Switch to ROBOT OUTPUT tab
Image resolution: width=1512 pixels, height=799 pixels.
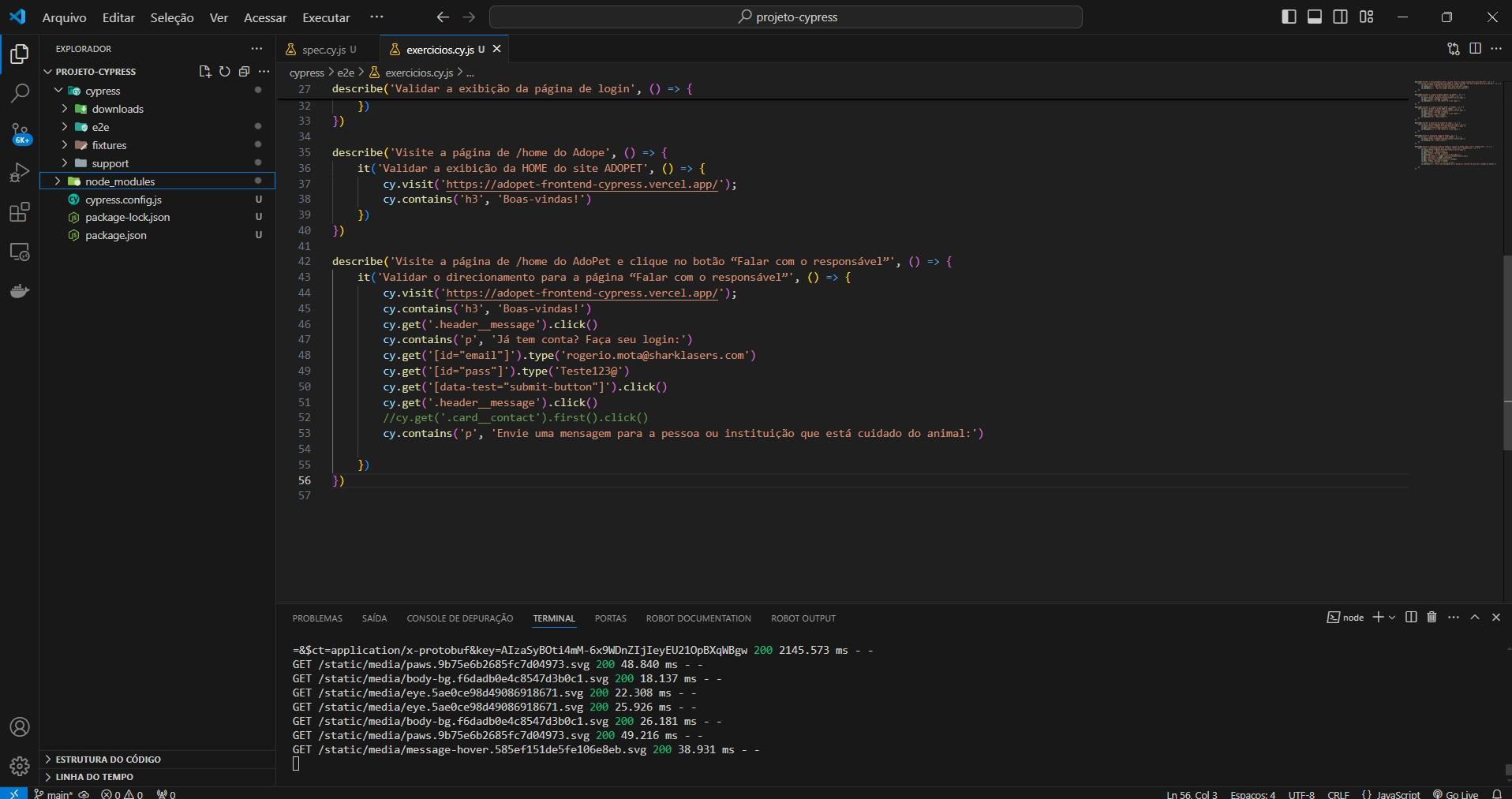coord(803,618)
